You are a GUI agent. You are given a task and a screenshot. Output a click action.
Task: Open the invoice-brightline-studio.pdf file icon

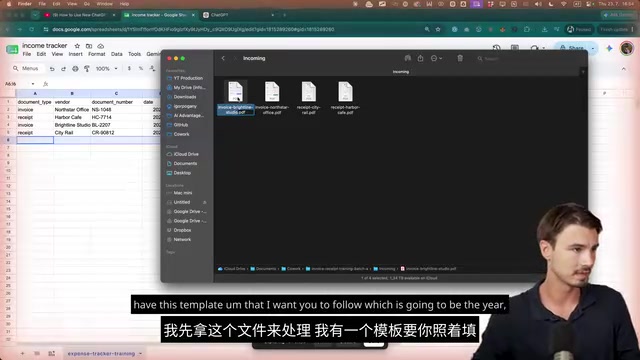point(236,91)
